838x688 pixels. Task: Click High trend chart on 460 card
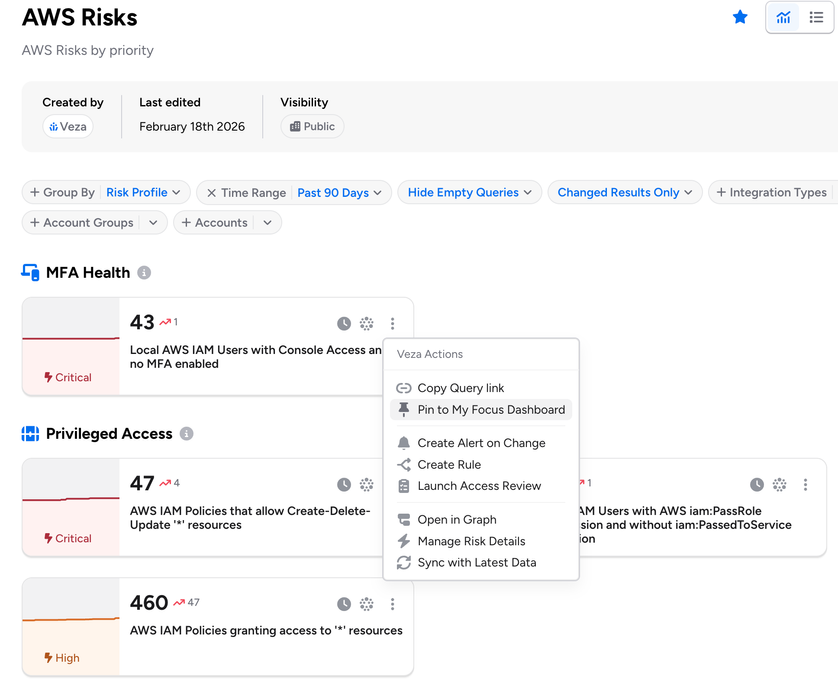pos(71,627)
